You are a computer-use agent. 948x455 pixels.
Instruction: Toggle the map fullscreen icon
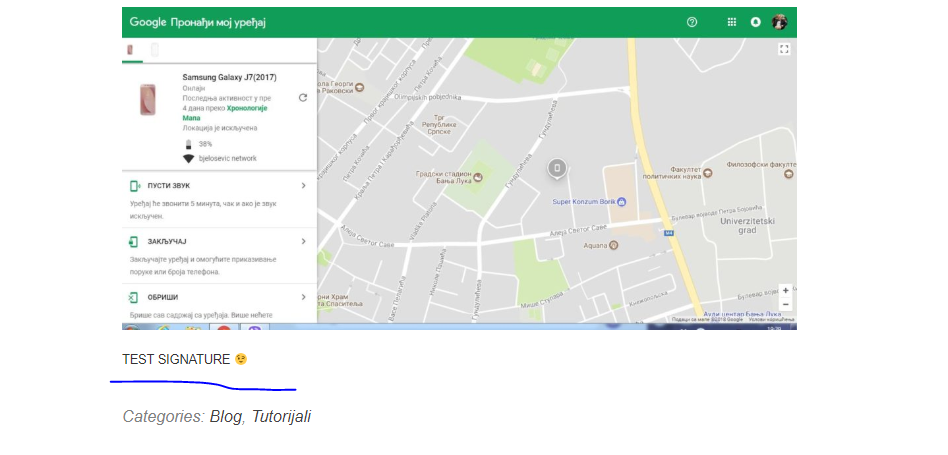(x=784, y=50)
